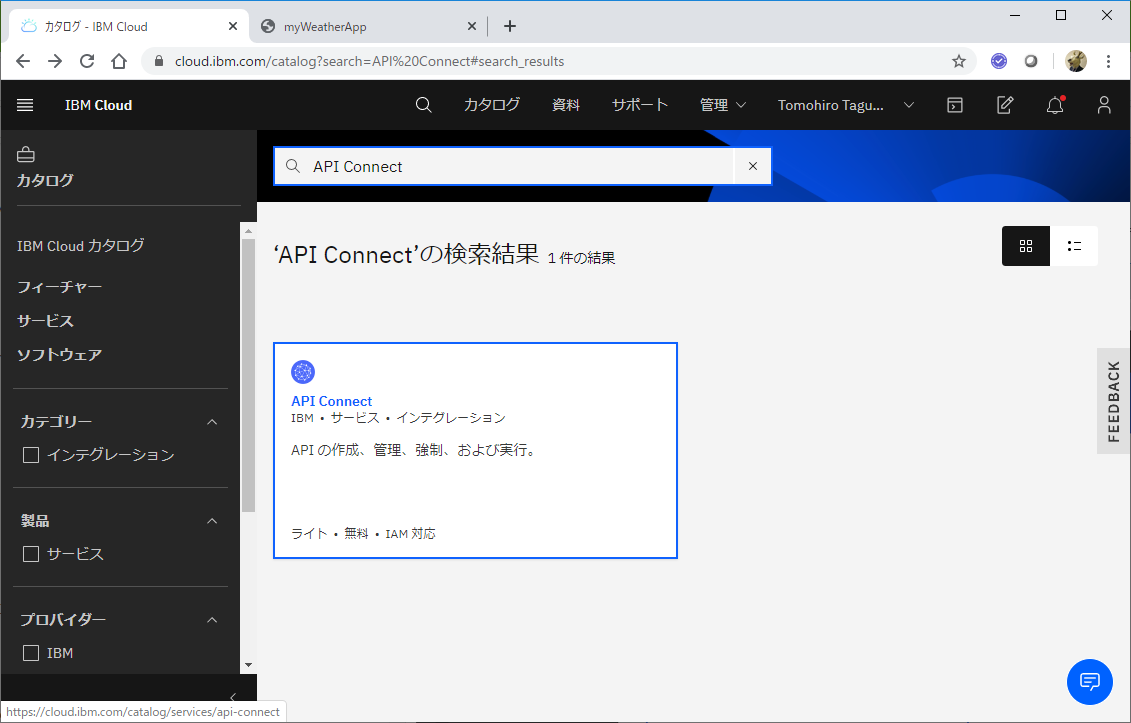Screen dimensions: 1131x723
Task: Open the Chrome three-dot menu
Action: pos(1109,61)
